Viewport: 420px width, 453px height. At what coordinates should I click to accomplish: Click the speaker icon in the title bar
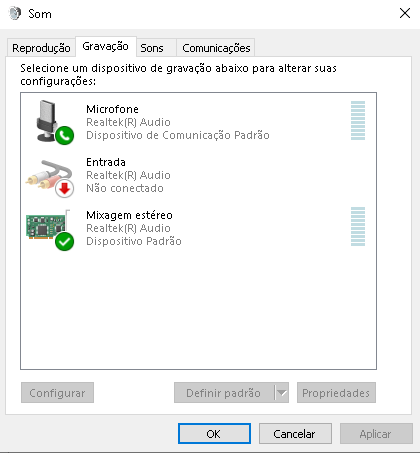[15, 14]
